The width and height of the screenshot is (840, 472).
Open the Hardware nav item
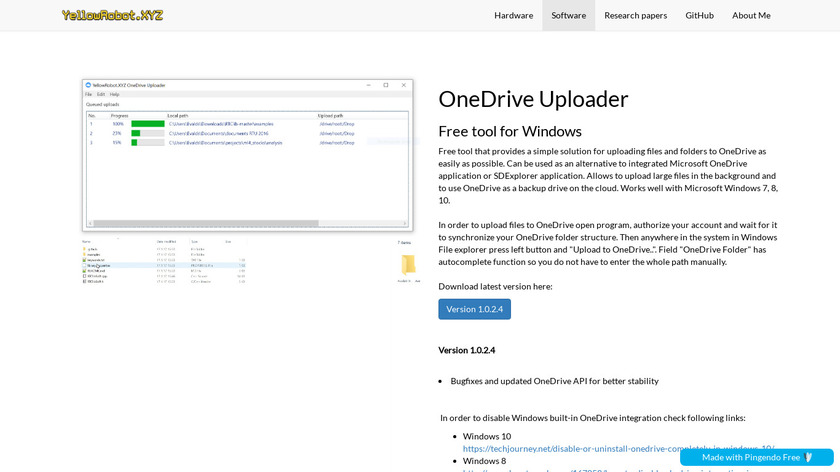coord(513,15)
